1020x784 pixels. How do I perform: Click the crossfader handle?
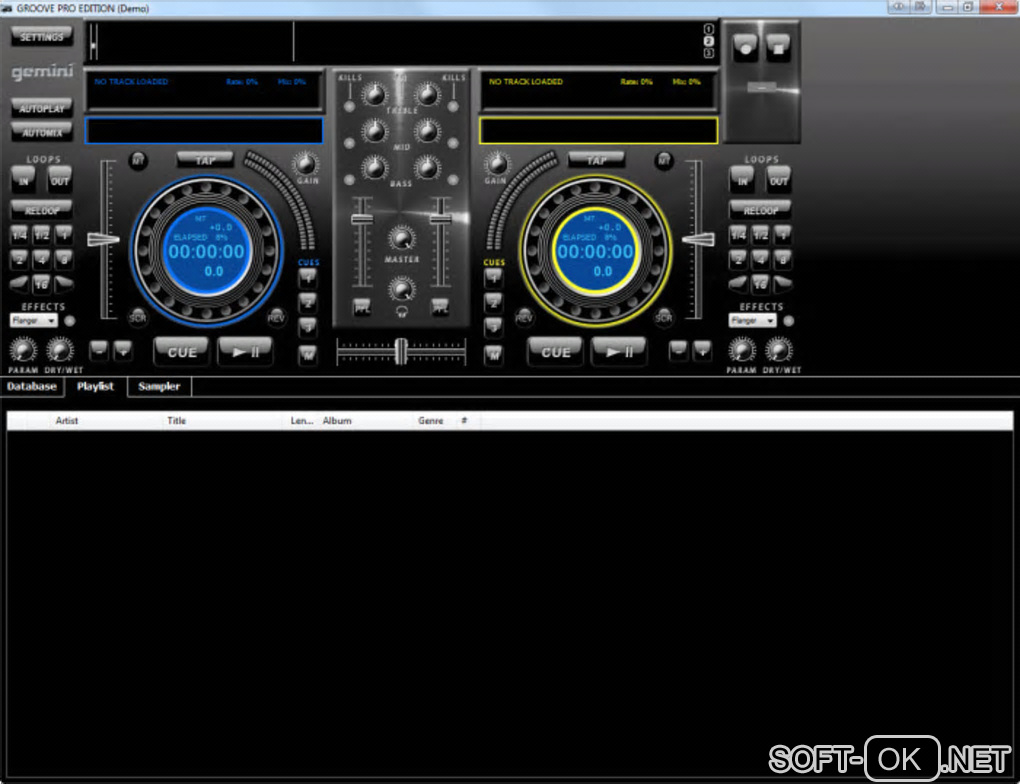[x=401, y=351]
